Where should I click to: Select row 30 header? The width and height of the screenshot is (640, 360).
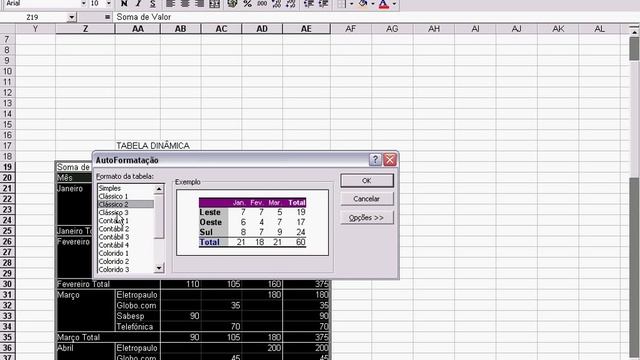7,284
